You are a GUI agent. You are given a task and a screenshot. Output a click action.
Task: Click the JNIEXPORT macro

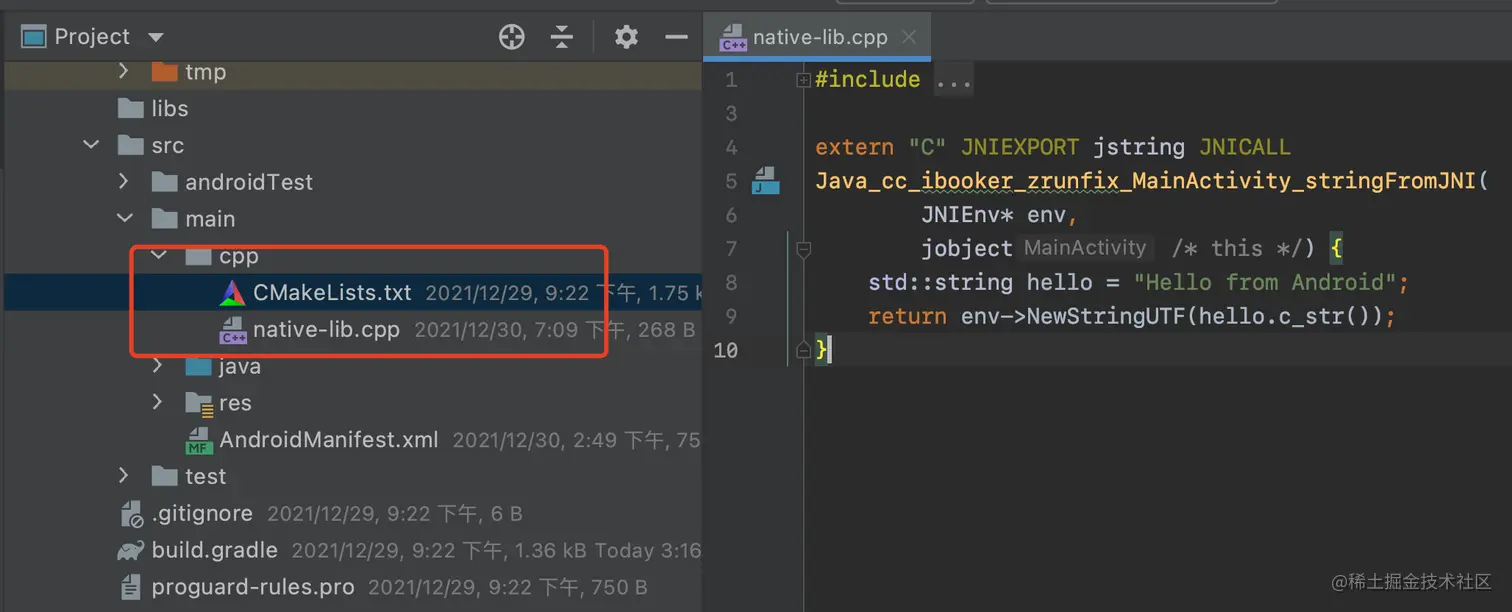[x=1019, y=147]
